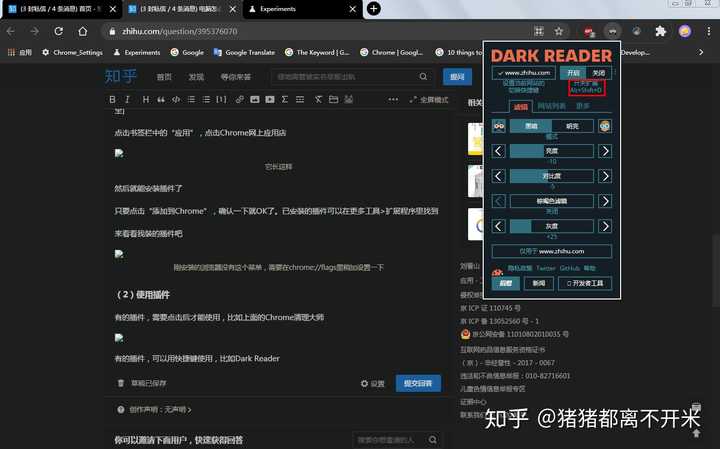
Task: Open Google Translate bookmark
Action: click(x=244, y=52)
